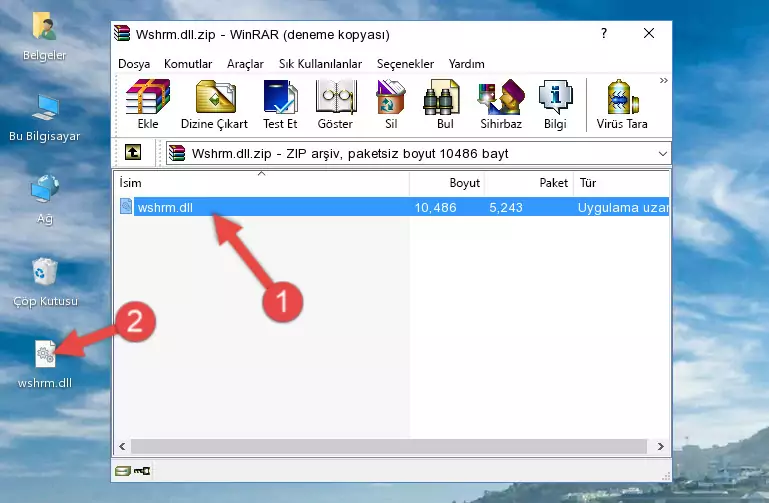This screenshot has height=503, width=769.
Task: Click the 5,243 packed size value
Action: [506, 207]
